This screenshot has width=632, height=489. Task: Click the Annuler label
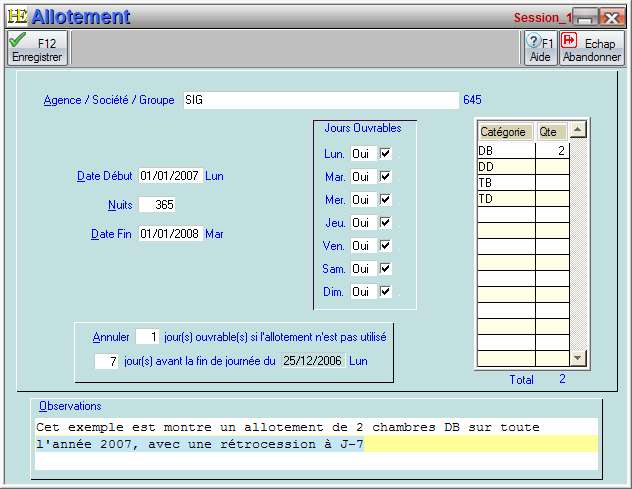(111, 337)
